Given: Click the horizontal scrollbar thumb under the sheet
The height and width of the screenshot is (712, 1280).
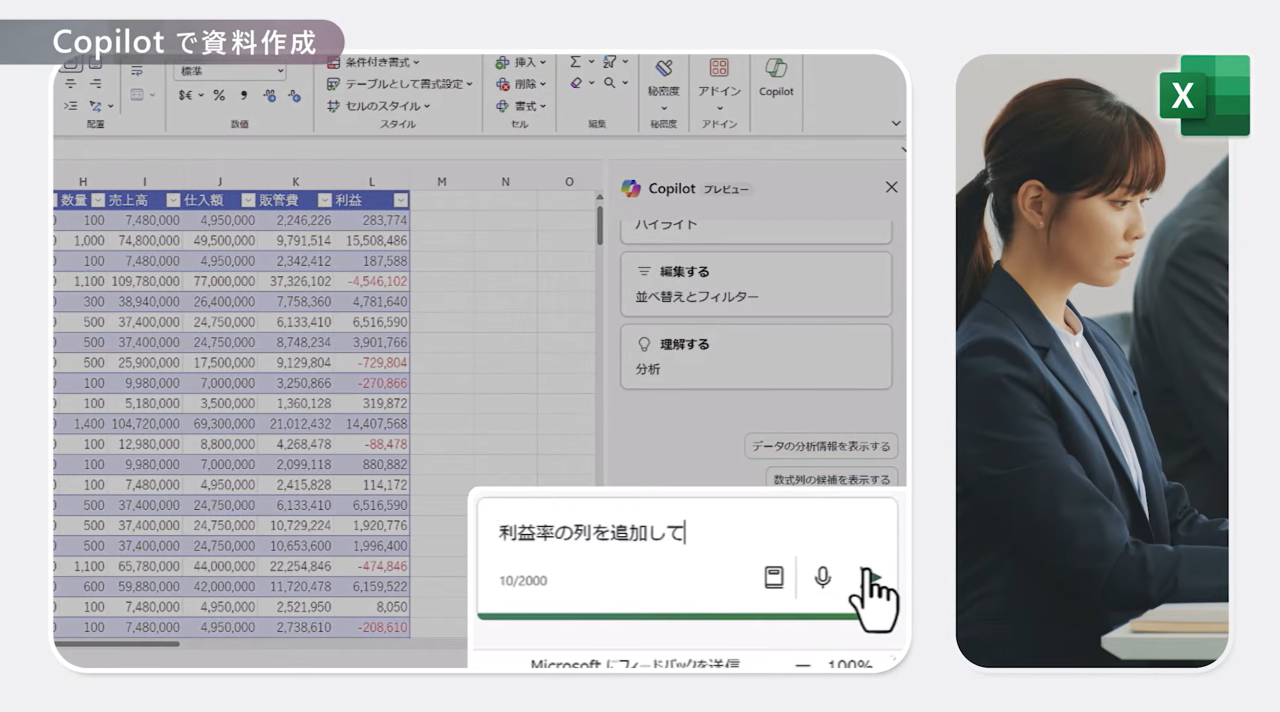Looking at the screenshot, I should (x=116, y=644).
